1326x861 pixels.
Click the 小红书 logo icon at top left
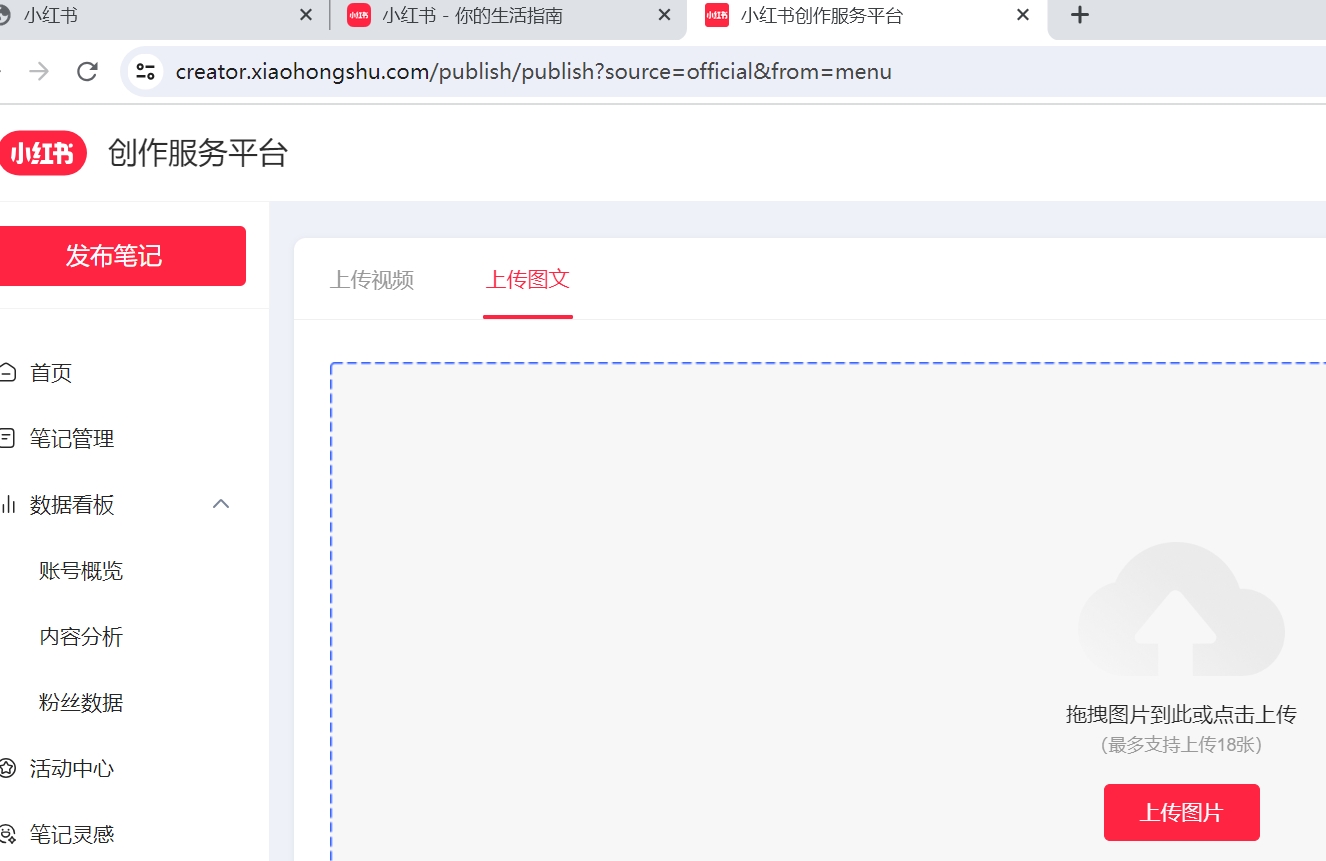[x=44, y=152]
